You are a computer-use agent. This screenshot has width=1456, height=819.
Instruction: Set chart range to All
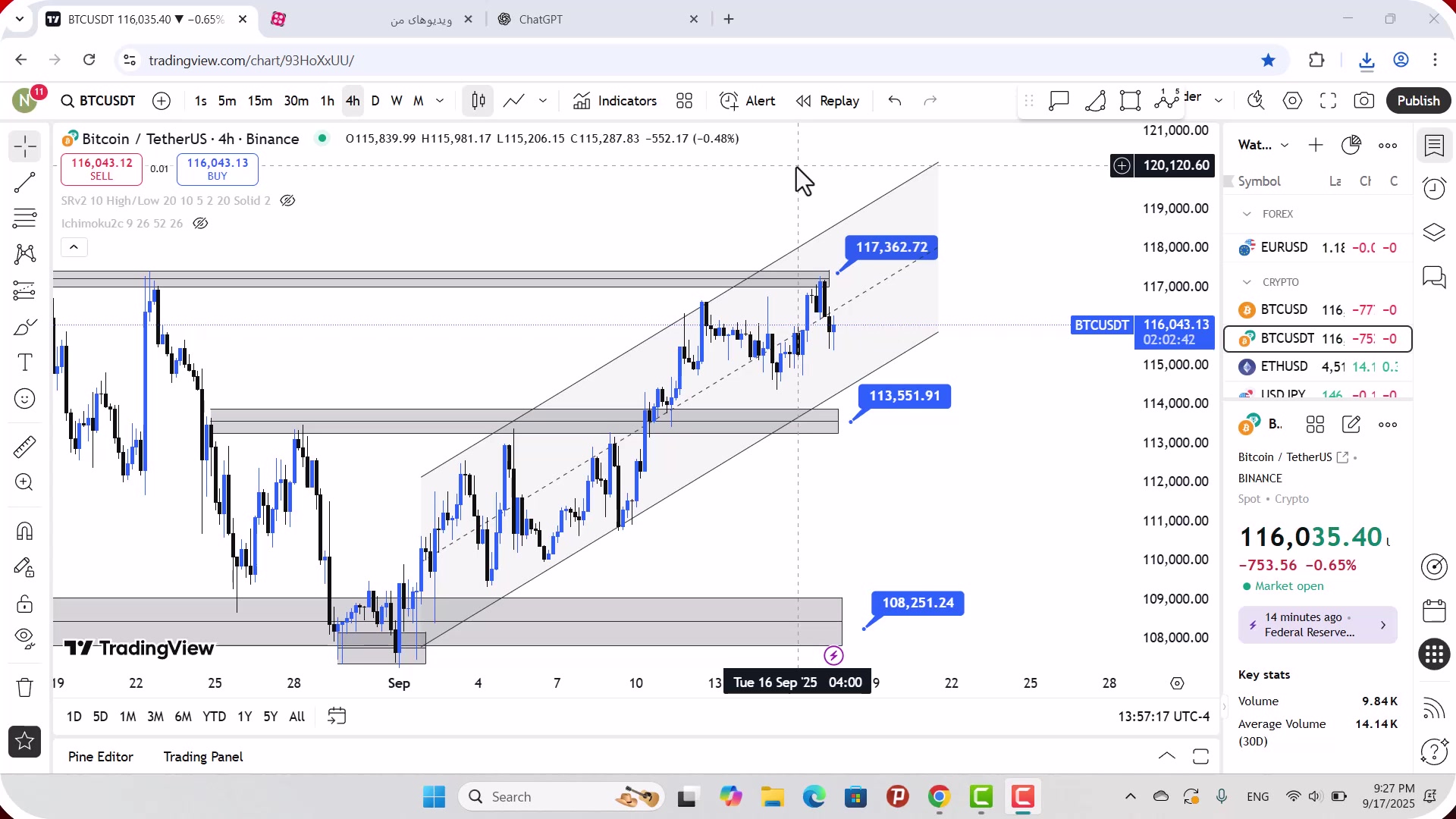[x=297, y=717]
